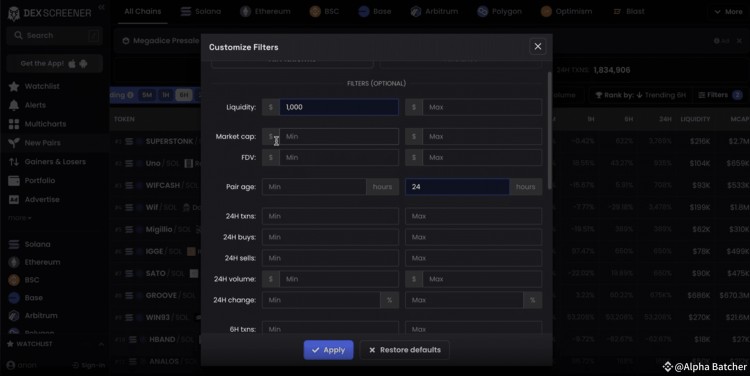Screen dimensions: 750x376
Task: Click the Pair age Min field
Action: point(314,187)
